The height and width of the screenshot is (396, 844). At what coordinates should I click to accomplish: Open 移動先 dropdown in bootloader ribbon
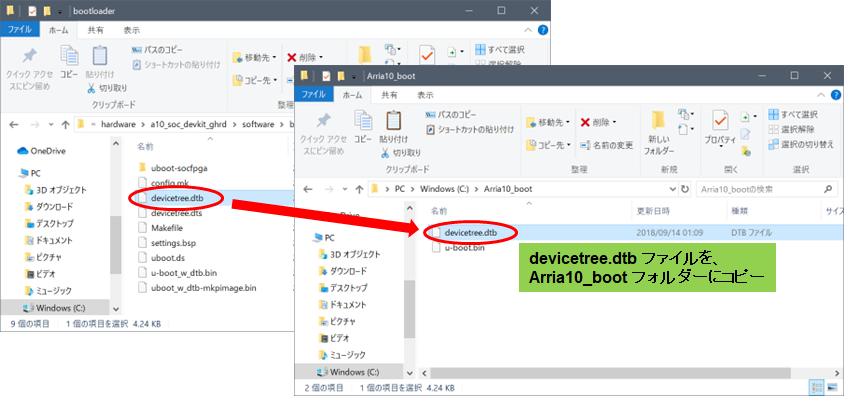255,58
